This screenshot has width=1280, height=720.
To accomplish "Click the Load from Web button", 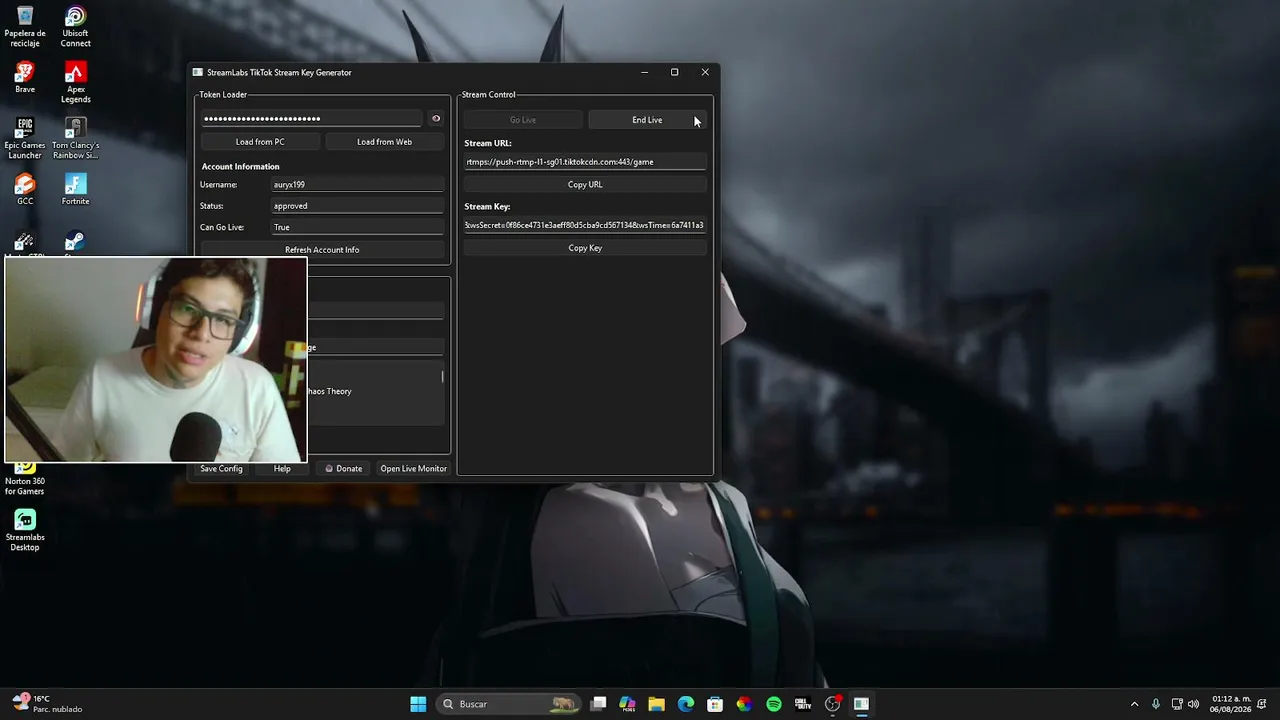I will pyautogui.click(x=384, y=142).
